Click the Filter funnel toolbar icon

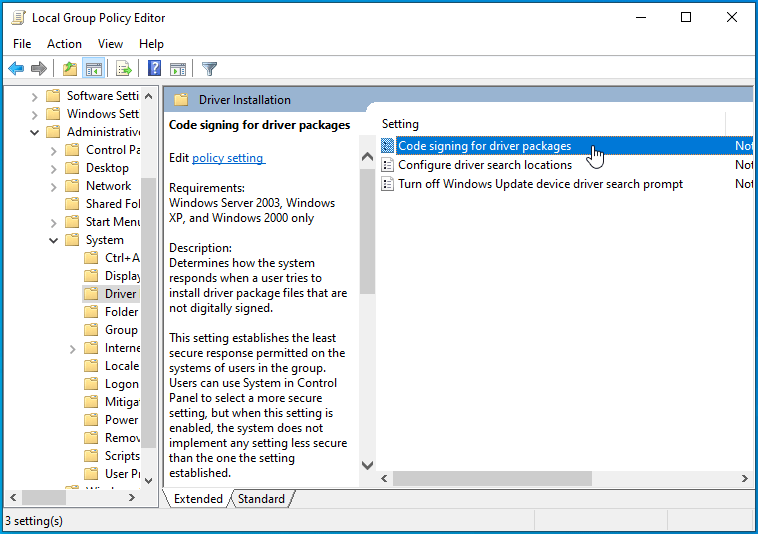[x=209, y=69]
